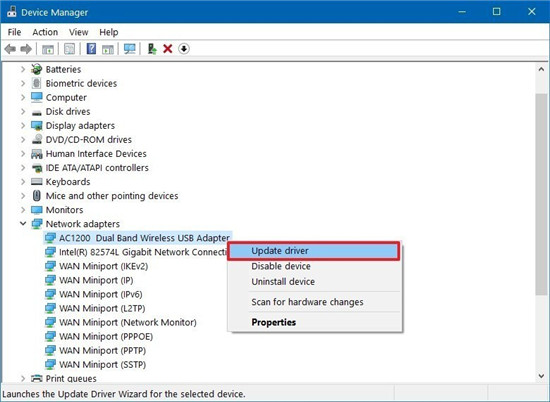Open the Action menu
Image resolution: width=550 pixels, height=402 pixels.
coord(45,32)
